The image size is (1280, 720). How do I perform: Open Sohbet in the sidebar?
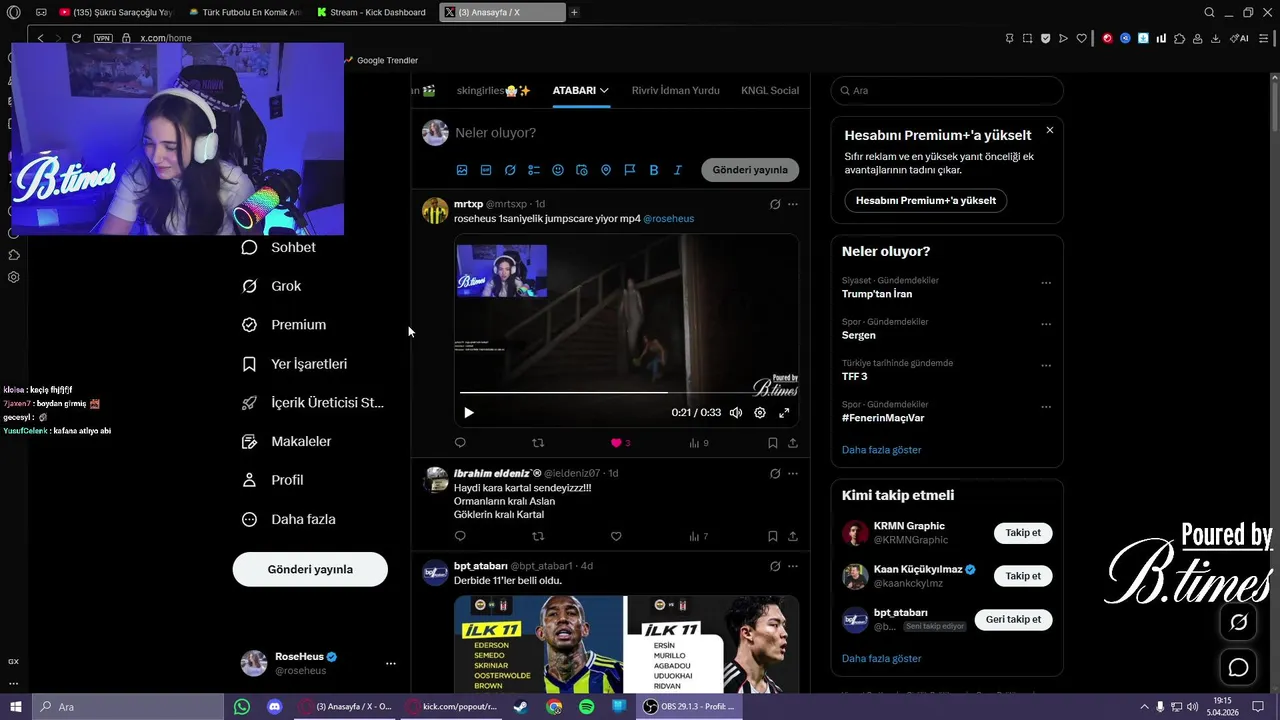pyautogui.click(x=280, y=247)
